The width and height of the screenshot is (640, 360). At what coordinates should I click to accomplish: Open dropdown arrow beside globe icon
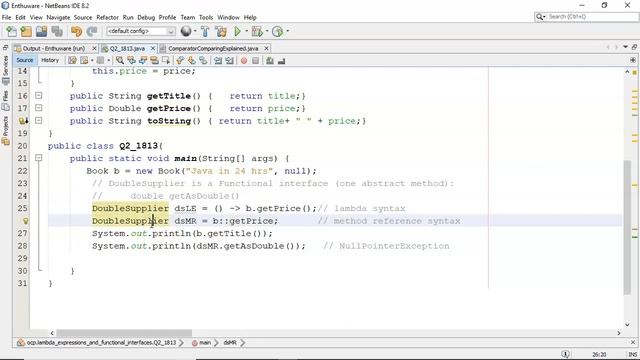[x=195, y=31]
